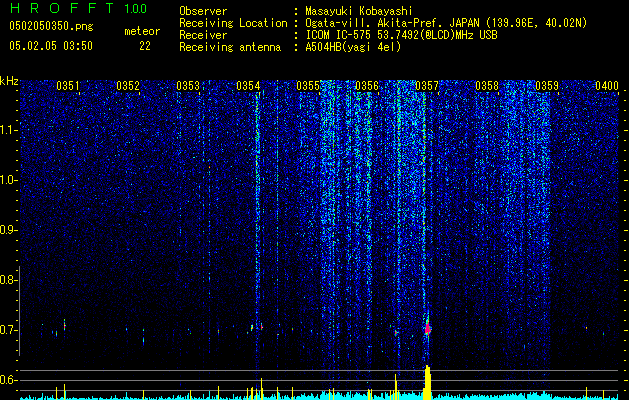Image resolution: width=629 pixels, height=400 pixels.
Task: Click the 0352 time marker
Action: [x=128, y=86]
